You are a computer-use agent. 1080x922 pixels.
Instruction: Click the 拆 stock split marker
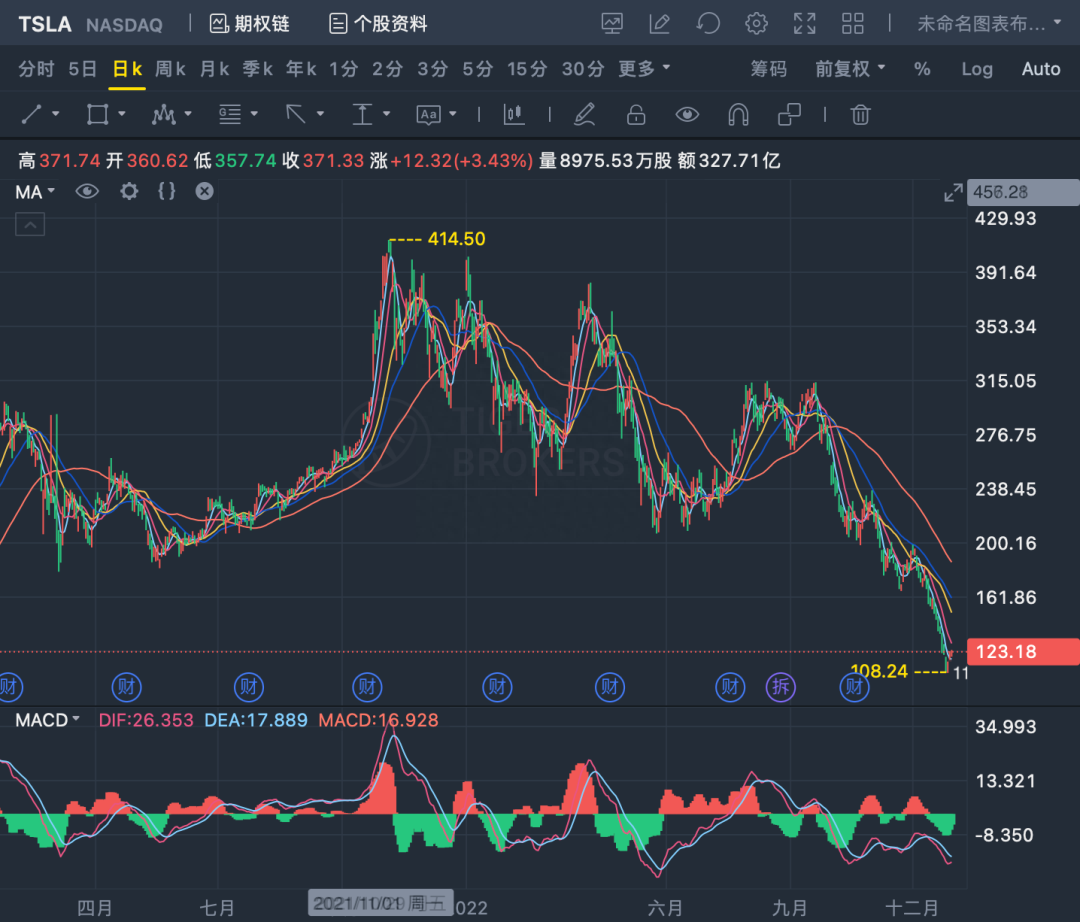pos(780,687)
